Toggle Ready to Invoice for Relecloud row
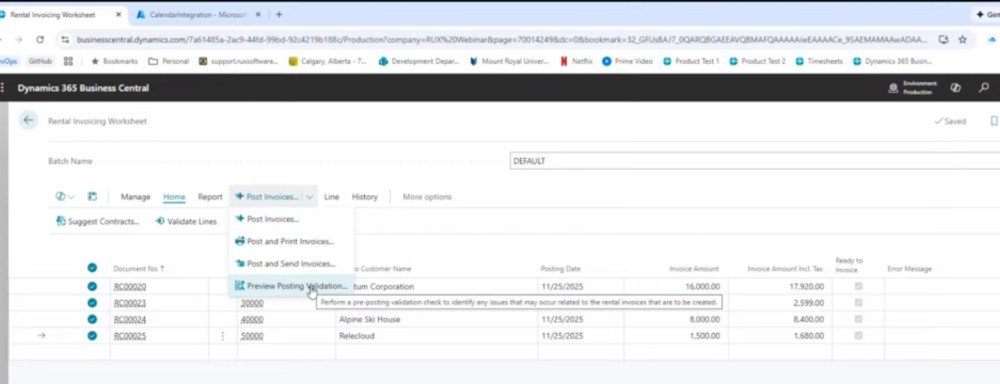 (858, 336)
